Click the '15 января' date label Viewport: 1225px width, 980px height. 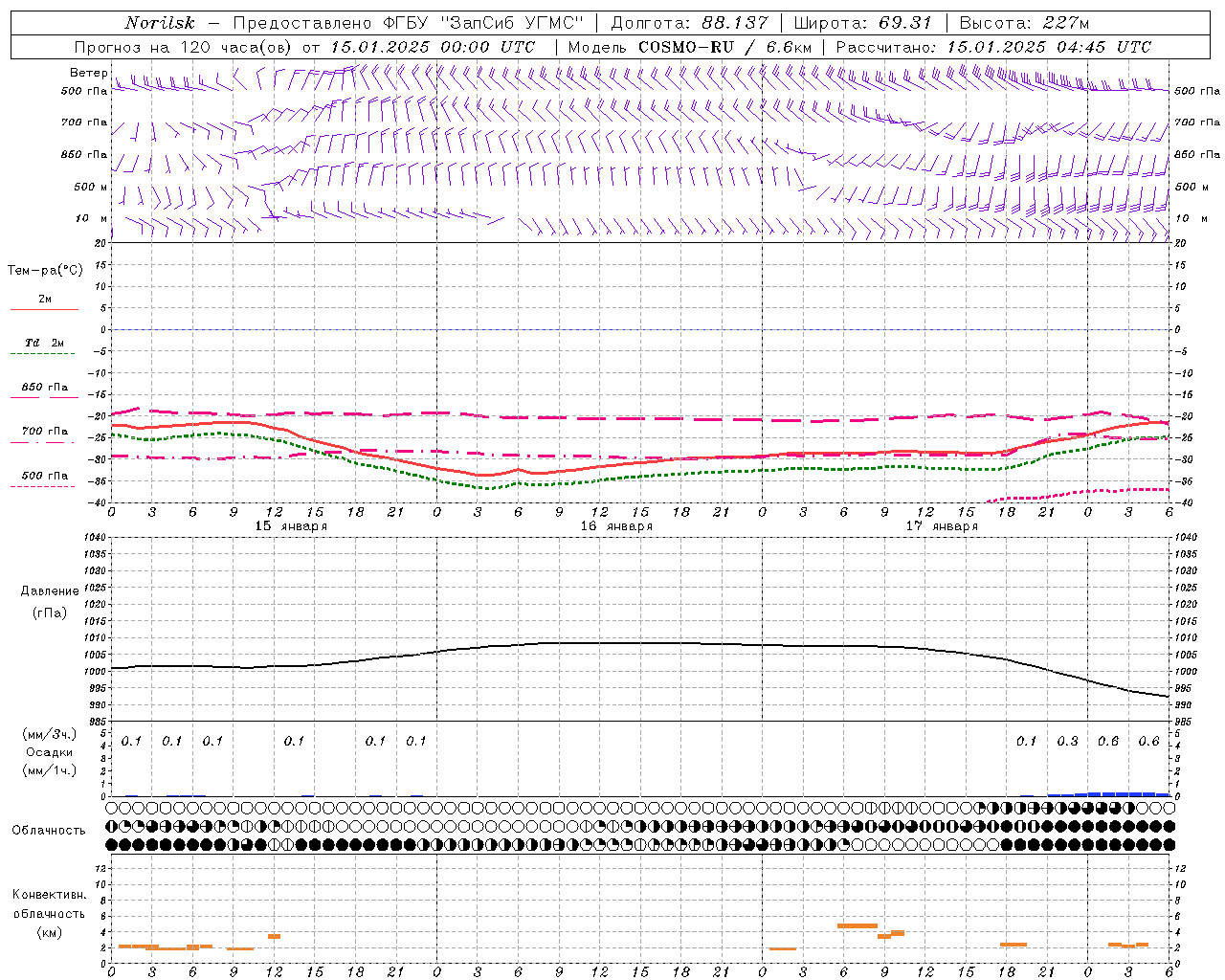[291, 526]
